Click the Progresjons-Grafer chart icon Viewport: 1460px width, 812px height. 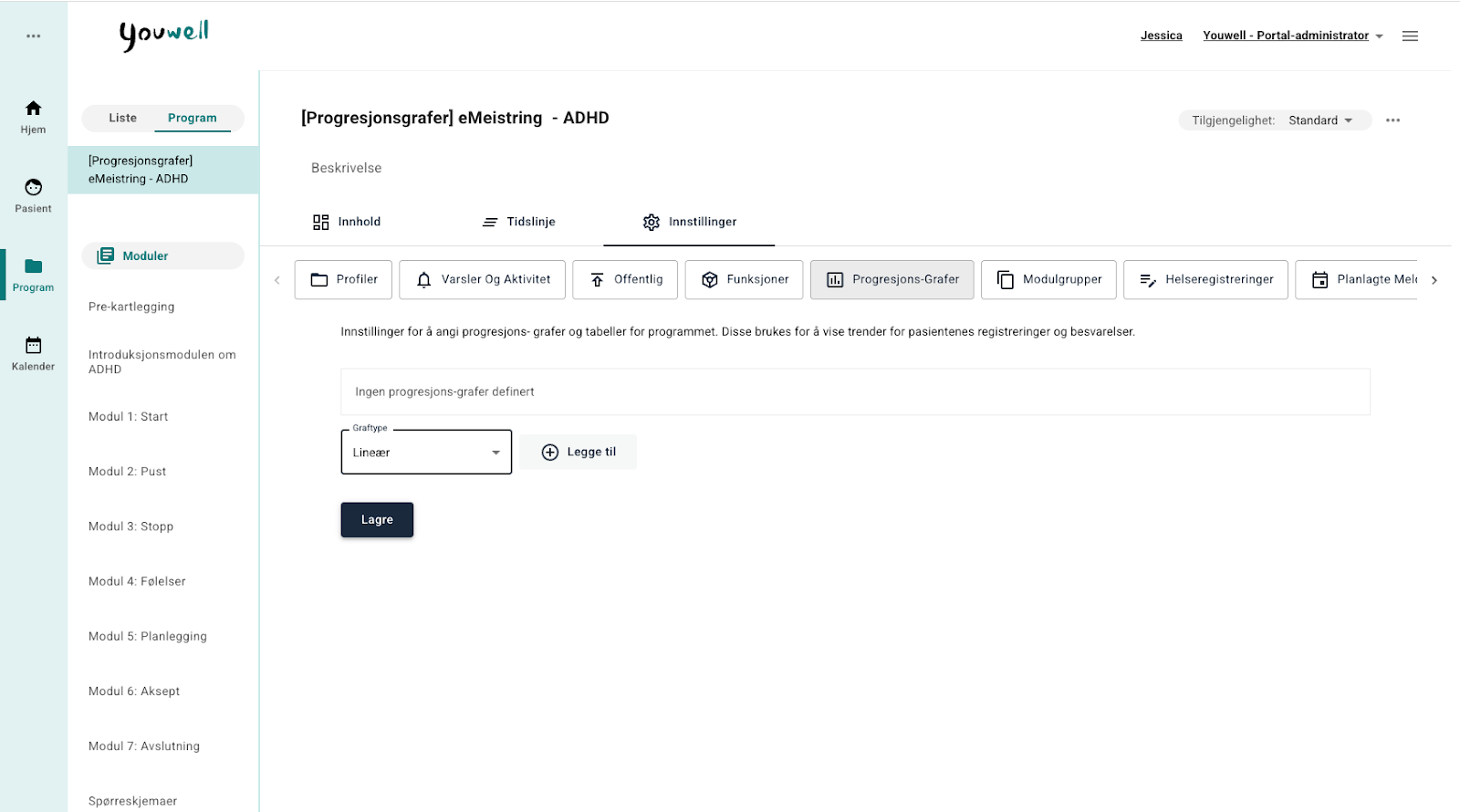point(835,280)
